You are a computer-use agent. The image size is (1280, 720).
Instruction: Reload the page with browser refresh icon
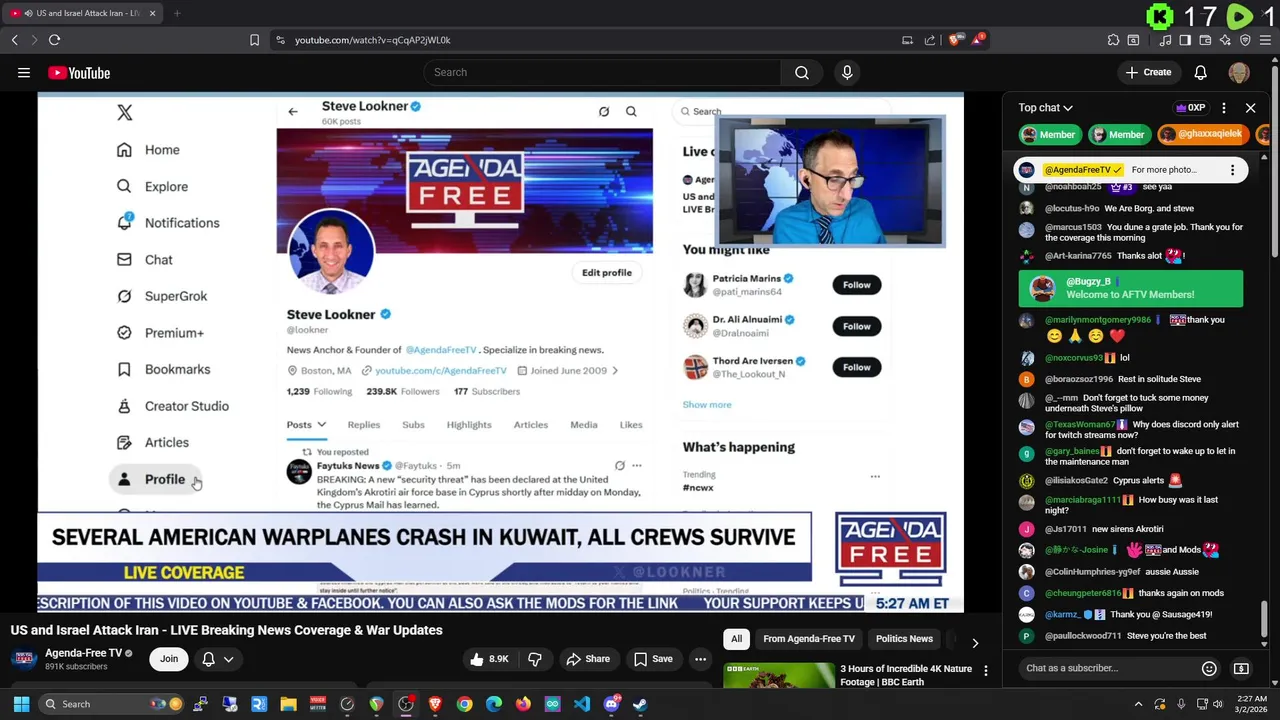pyautogui.click(x=54, y=40)
